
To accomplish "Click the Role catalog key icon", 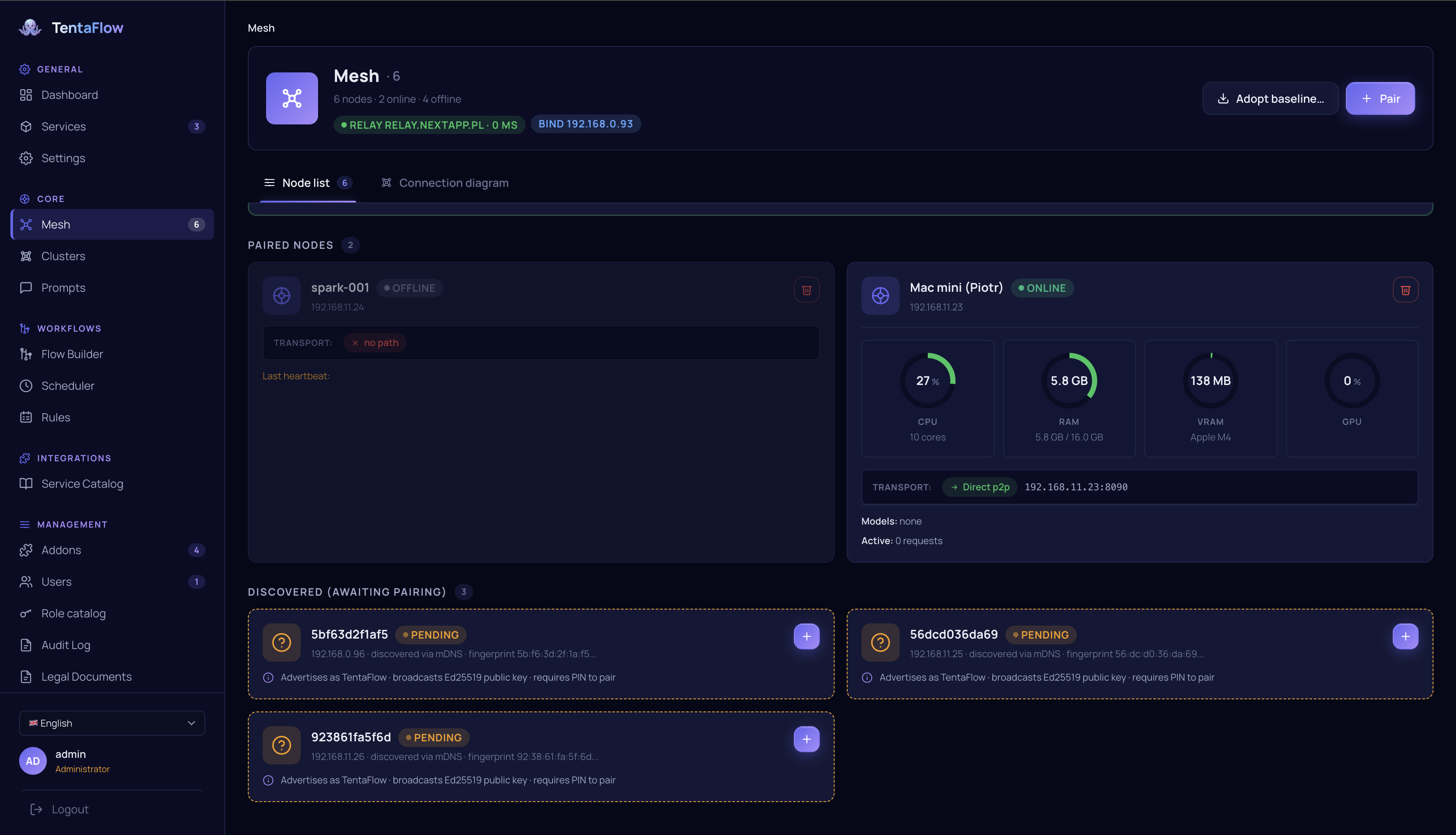I will (x=26, y=613).
